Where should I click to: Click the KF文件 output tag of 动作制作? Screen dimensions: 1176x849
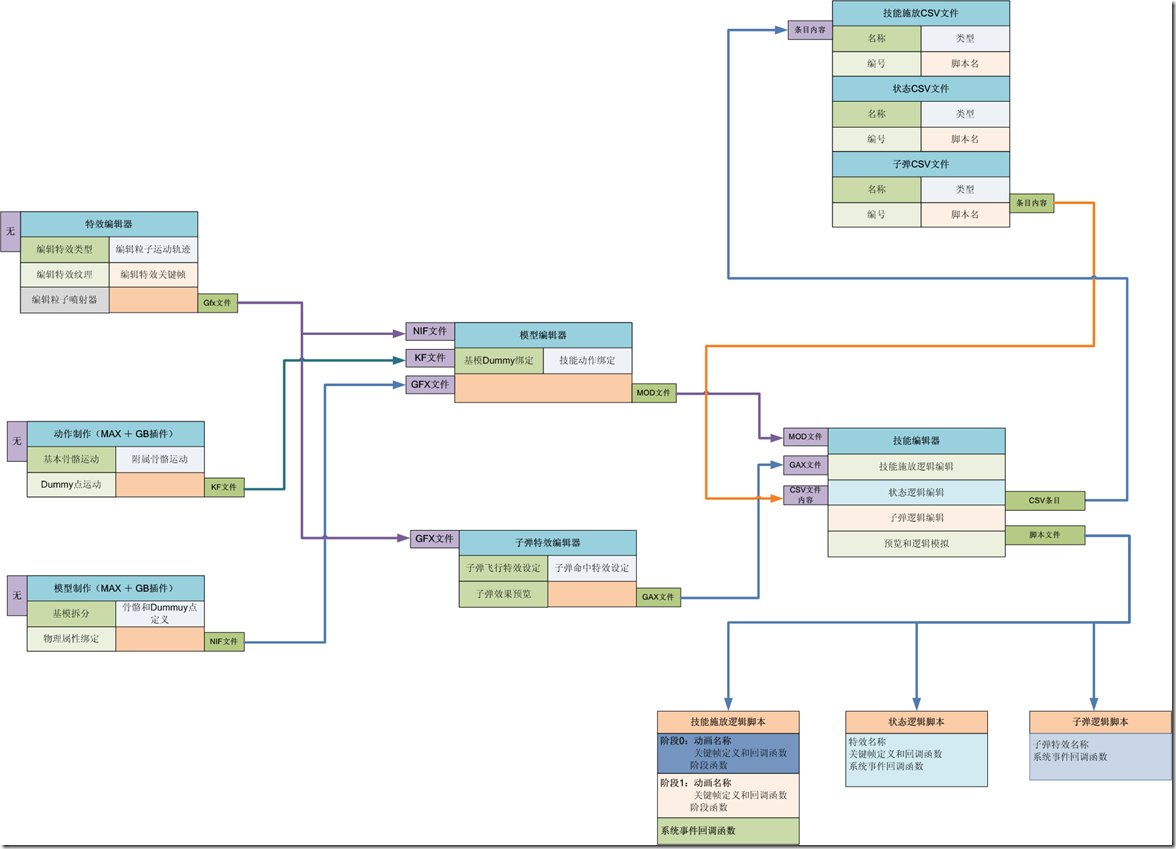[x=224, y=488]
